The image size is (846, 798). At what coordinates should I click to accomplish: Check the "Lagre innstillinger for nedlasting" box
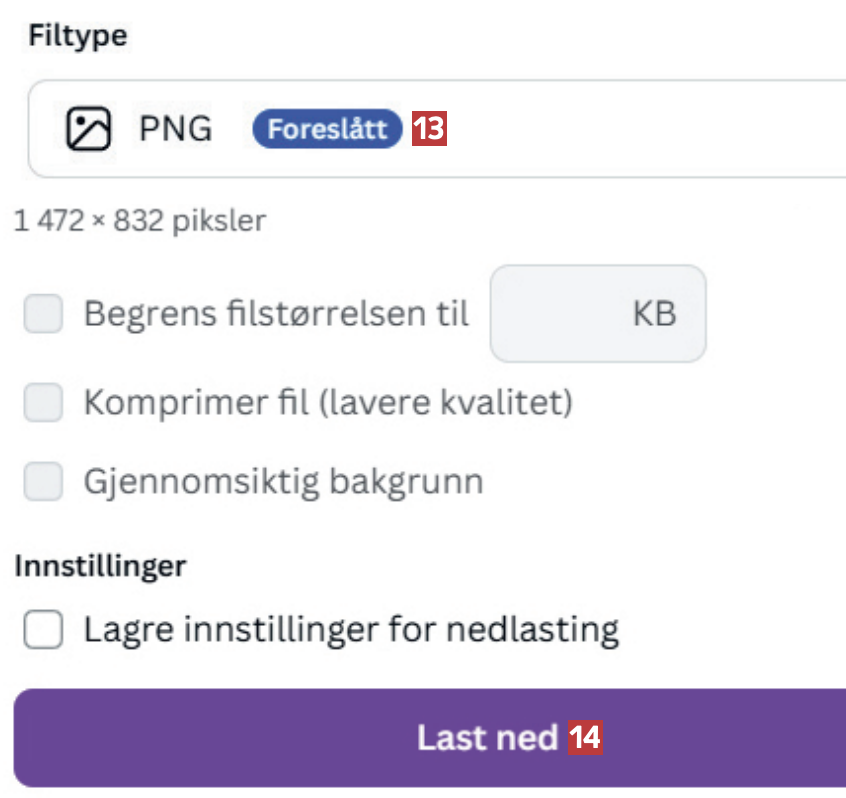pyautogui.click(x=43, y=630)
